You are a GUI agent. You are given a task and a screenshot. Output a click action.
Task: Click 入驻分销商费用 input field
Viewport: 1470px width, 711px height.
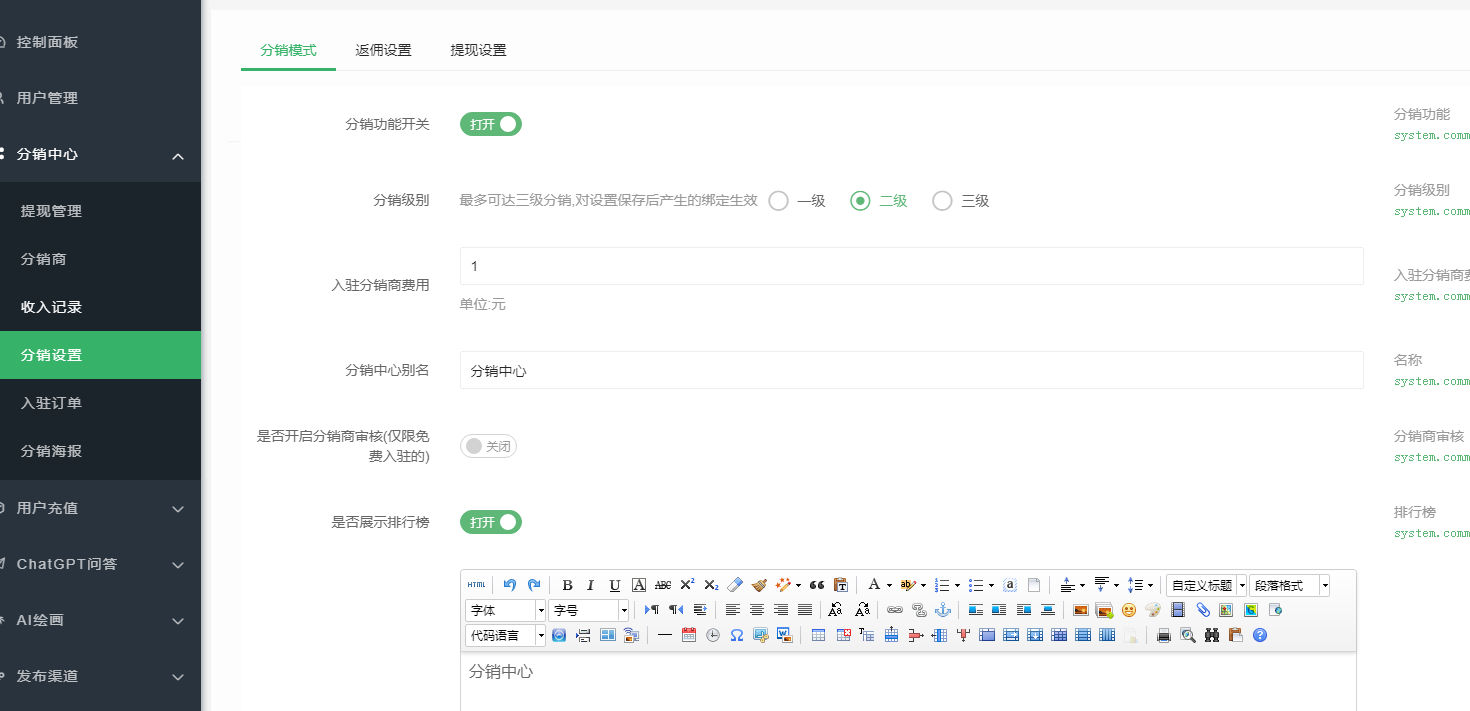(911, 266)
